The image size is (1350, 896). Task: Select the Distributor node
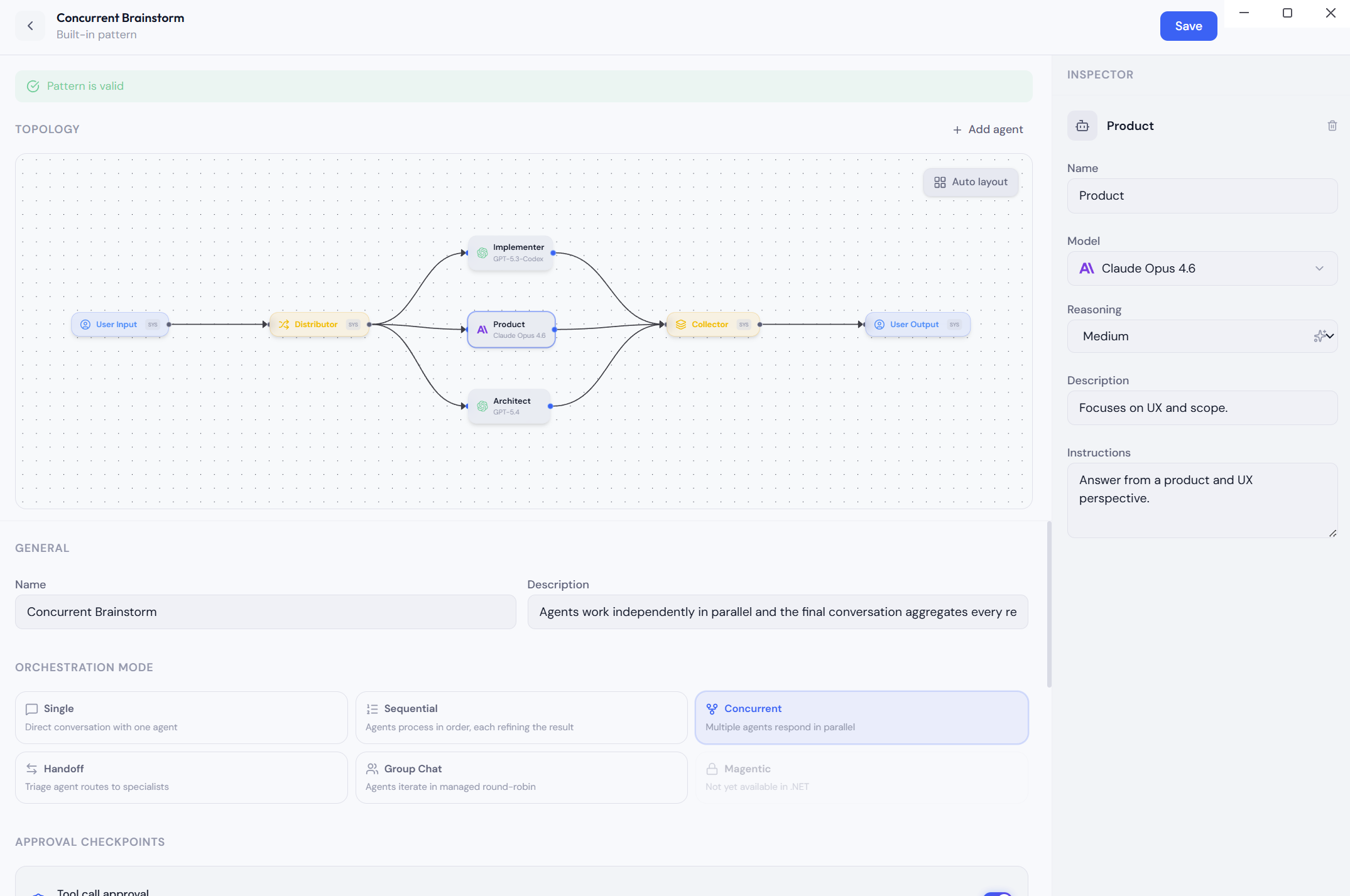point(319,325)
